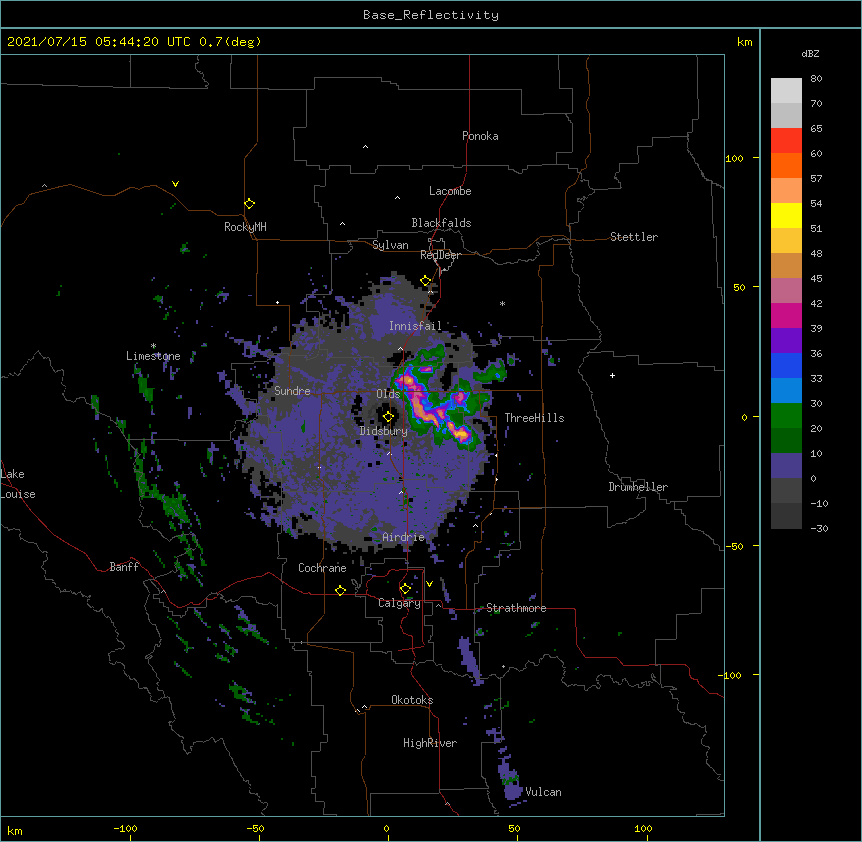862x842 pixels.
Task: Click the Didsbury town label
Action: [384, 431]
